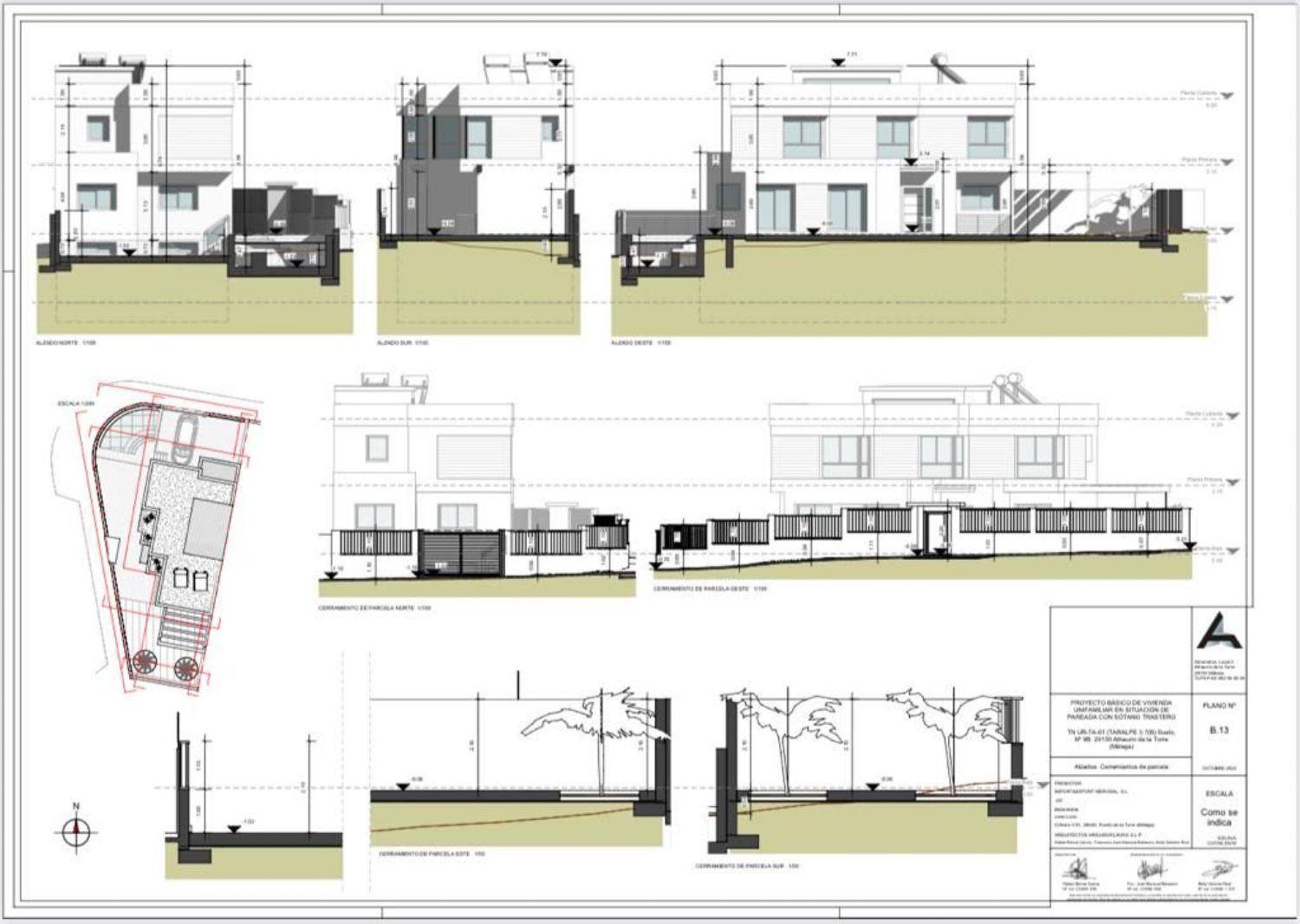Screen dimensions: 1300x924
Task: Click the 'Como se indica' scale text
Action: tap(1219, 817)
